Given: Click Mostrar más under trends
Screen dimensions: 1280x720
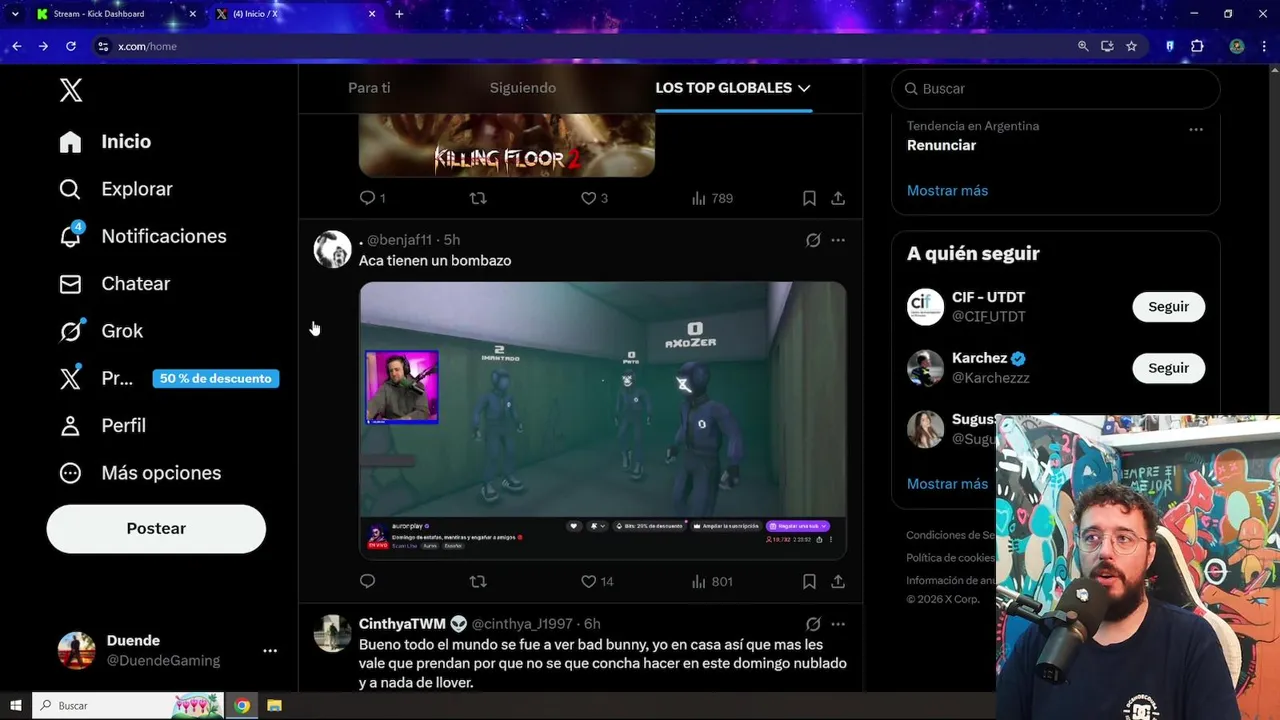Looking at the screenshot, I should point(947,191).
